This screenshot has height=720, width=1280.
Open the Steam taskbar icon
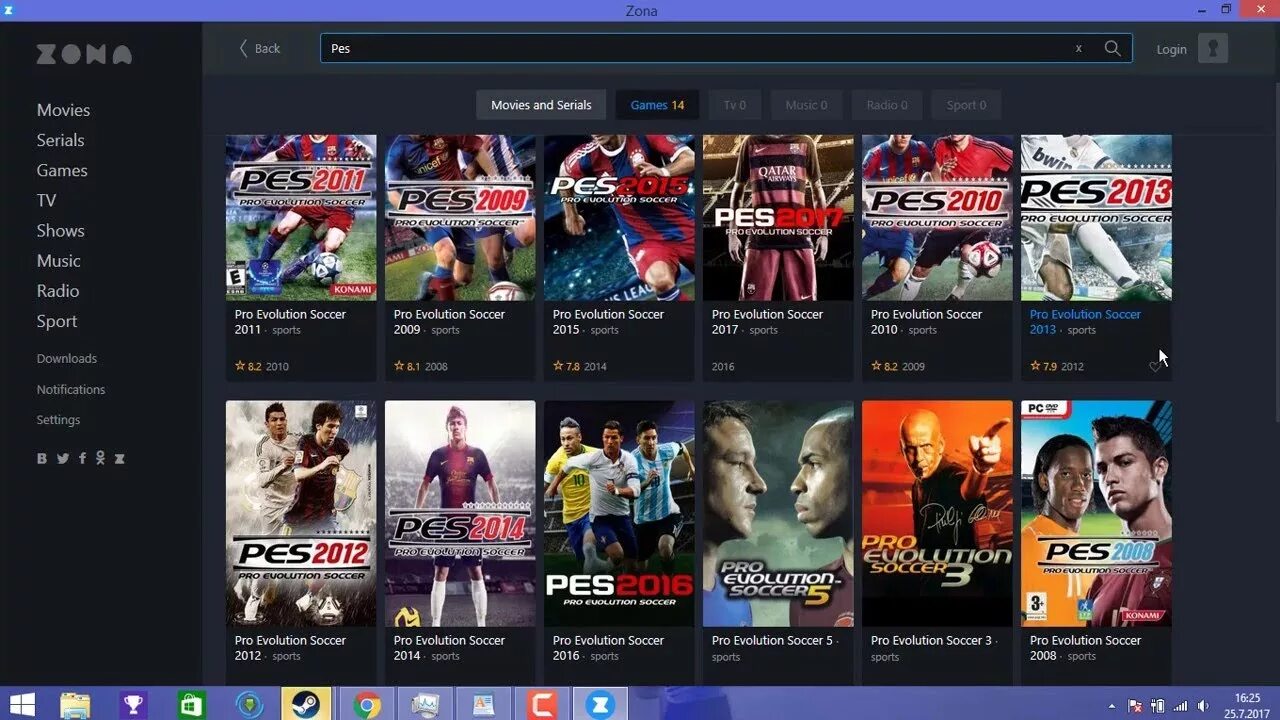pos(306,705)
